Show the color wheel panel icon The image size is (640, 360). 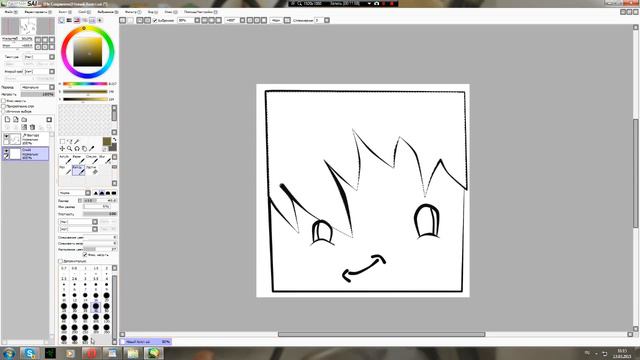62,20
